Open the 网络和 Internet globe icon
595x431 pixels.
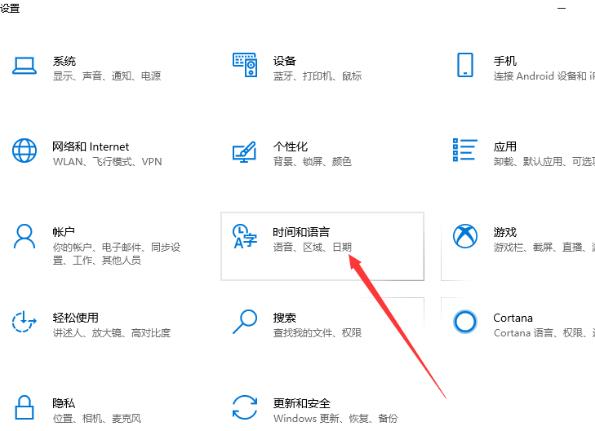tap(24, 151)
